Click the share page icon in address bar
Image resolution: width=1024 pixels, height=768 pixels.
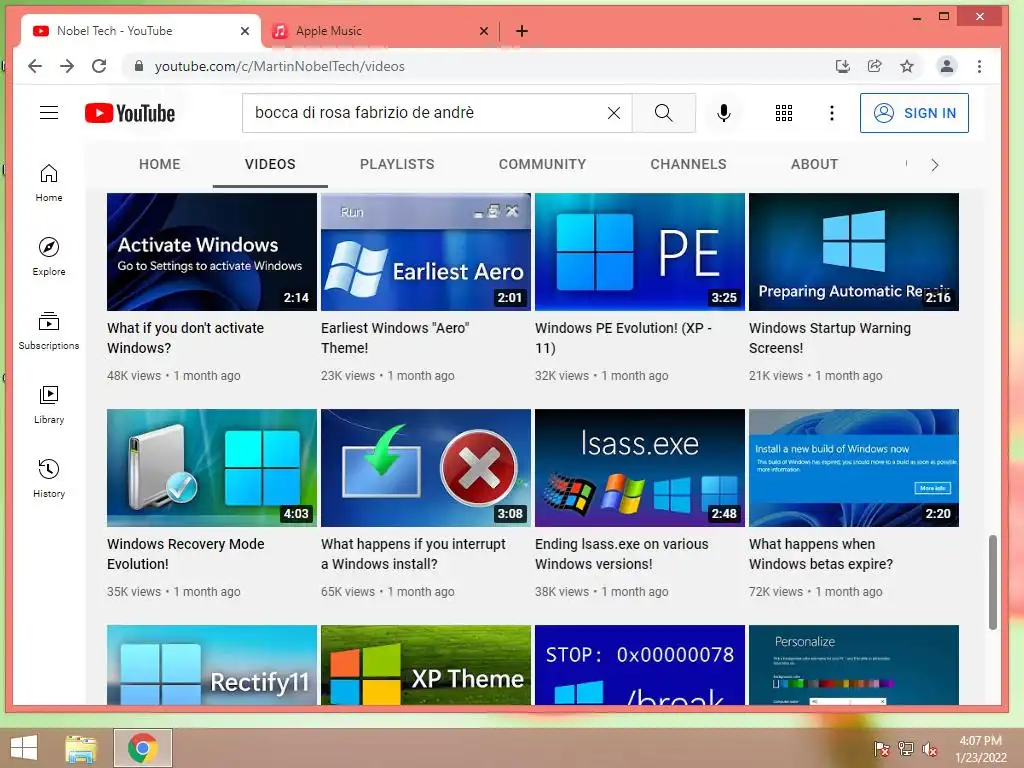click(874, 66)
